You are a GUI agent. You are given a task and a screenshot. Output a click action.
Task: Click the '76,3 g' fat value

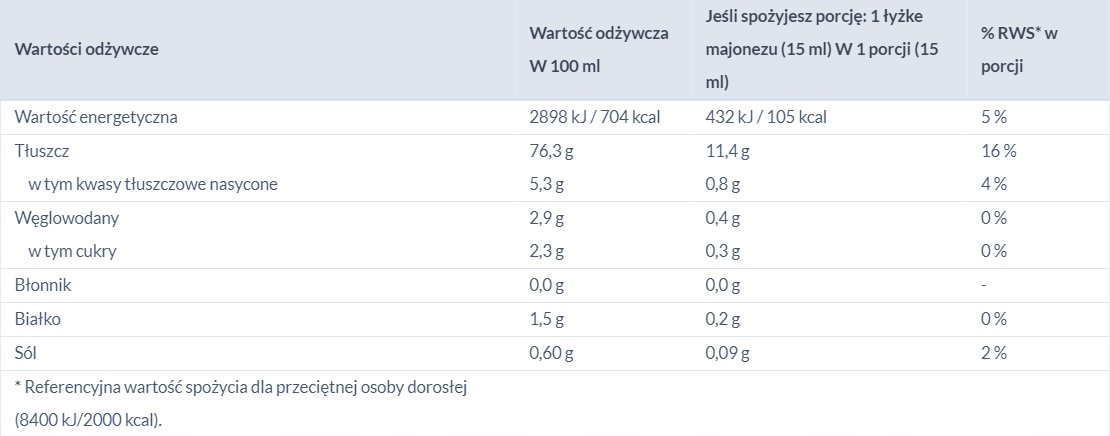click(551, 151)
